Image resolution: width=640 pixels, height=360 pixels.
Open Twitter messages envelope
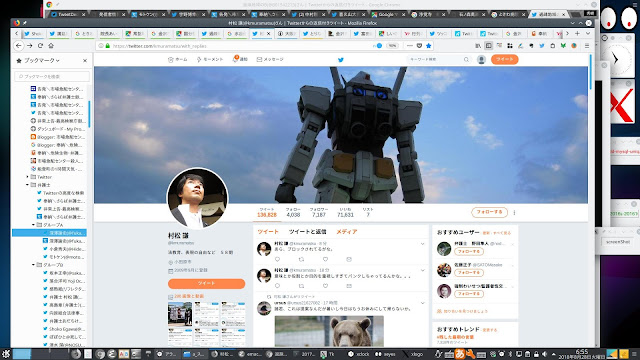click(x=270, y=60)
